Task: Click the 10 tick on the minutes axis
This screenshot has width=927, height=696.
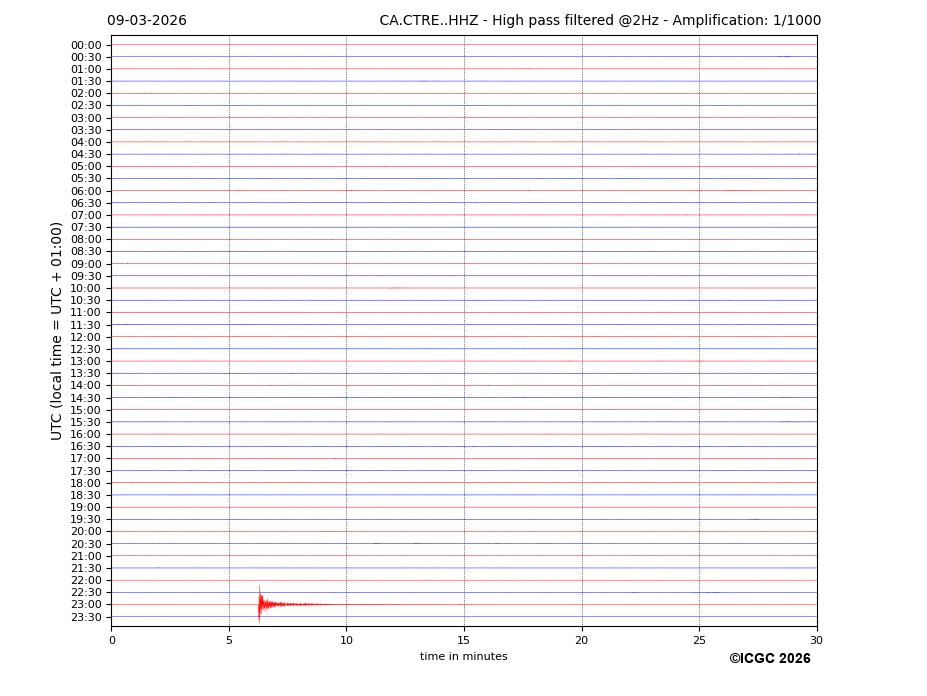Action: (346, 640)
